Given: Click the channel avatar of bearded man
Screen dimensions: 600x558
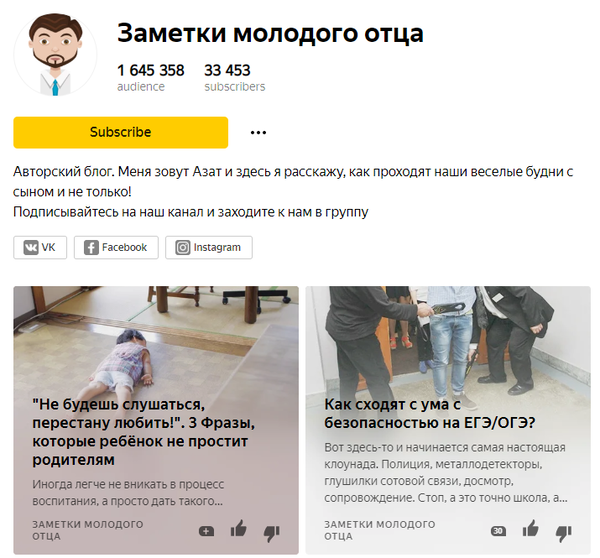Looking at the screenshot, I should tap(55, 54).
